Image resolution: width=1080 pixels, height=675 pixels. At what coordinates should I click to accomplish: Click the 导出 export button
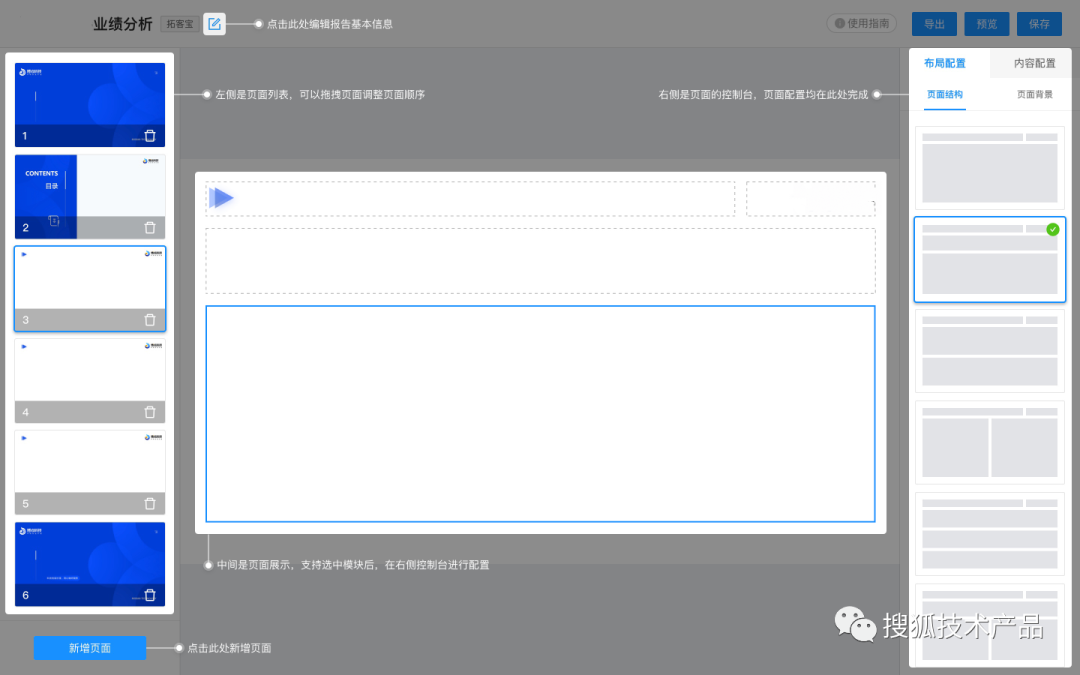pyautogui.click(x=935, y=23)
